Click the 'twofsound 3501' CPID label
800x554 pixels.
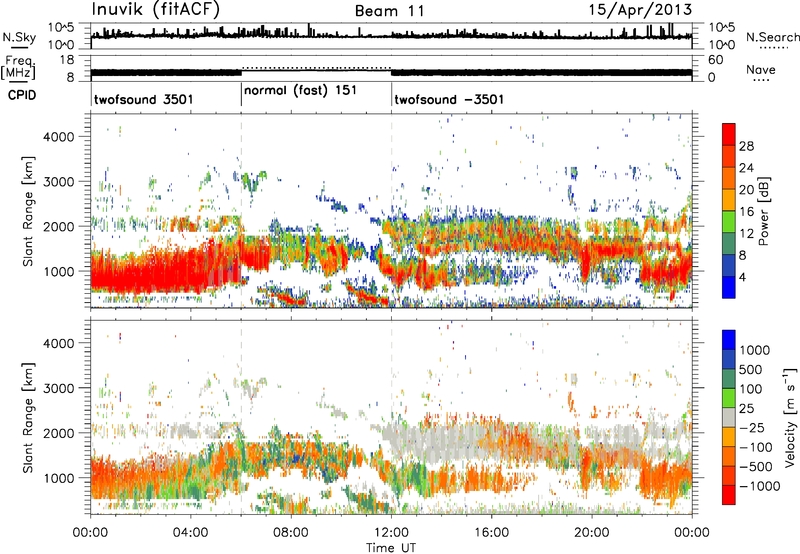(144, 99)
